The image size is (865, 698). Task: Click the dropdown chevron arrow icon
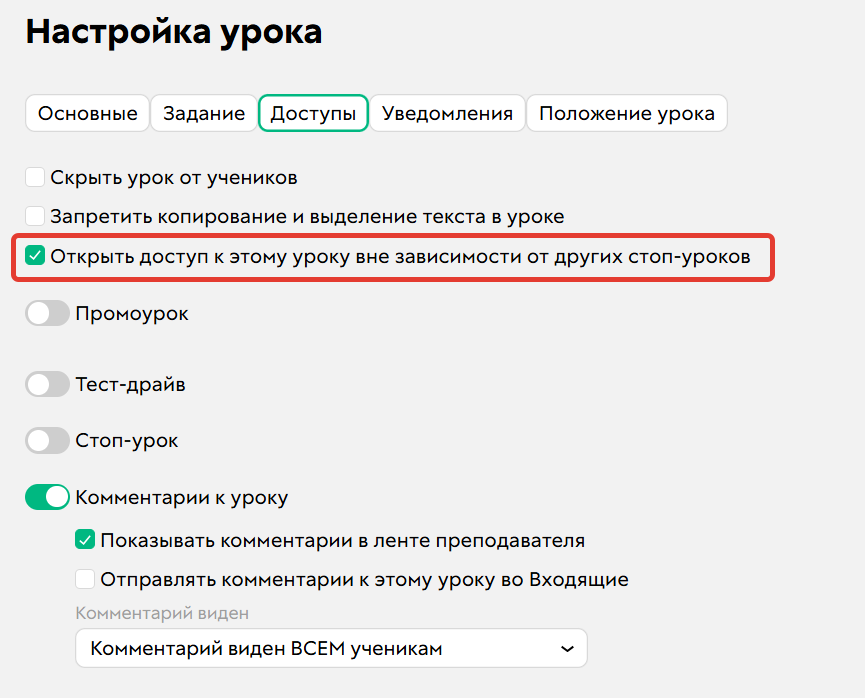point(570,648)
